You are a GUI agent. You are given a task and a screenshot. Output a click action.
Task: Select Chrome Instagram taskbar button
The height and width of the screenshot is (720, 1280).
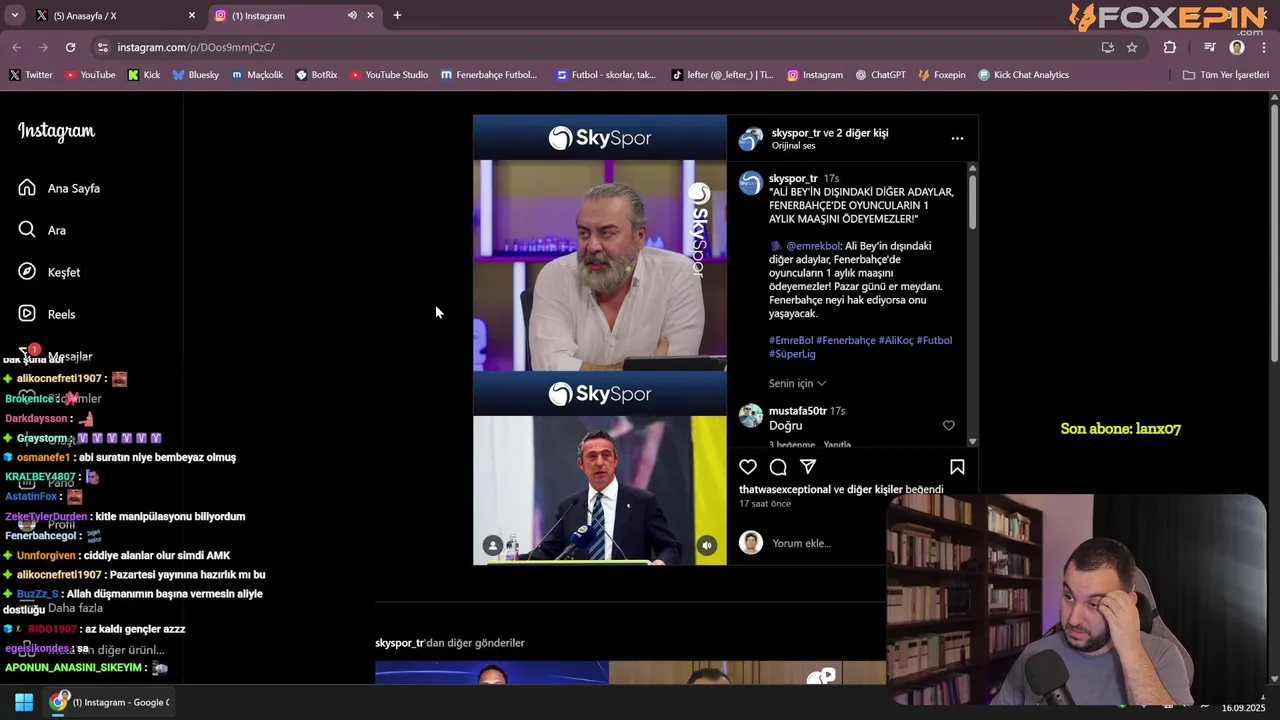[110, 702]
